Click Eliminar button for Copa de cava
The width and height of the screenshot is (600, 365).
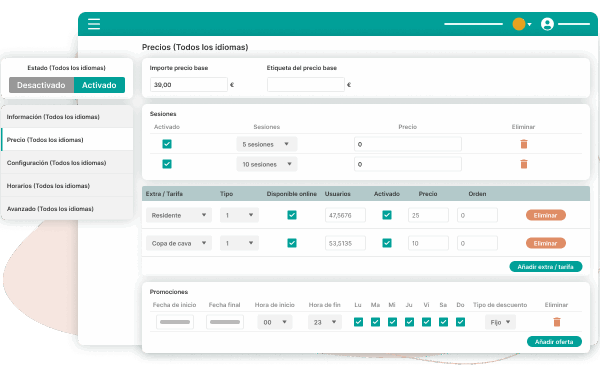point(546,243)
